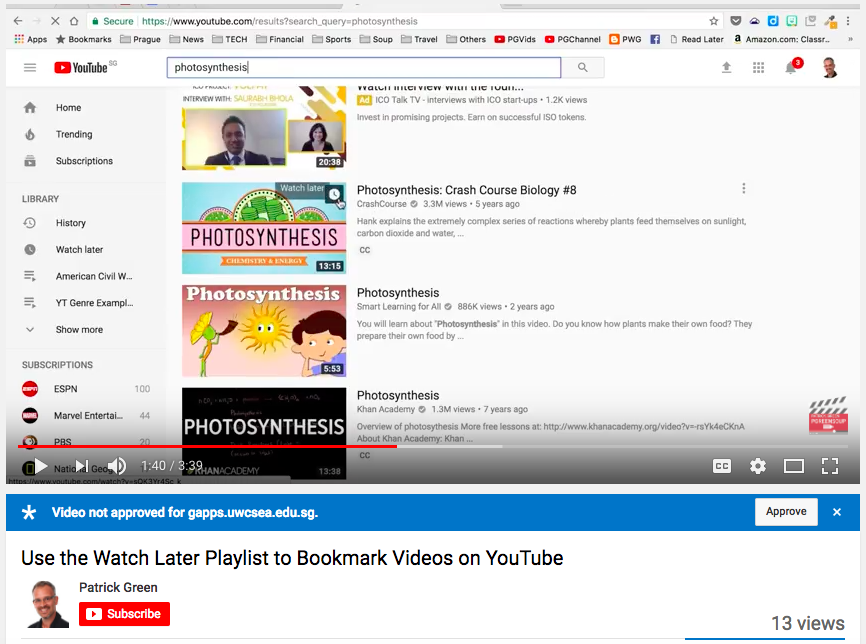Open the Khan Academy Photosynthesis title

pos(398,395)
